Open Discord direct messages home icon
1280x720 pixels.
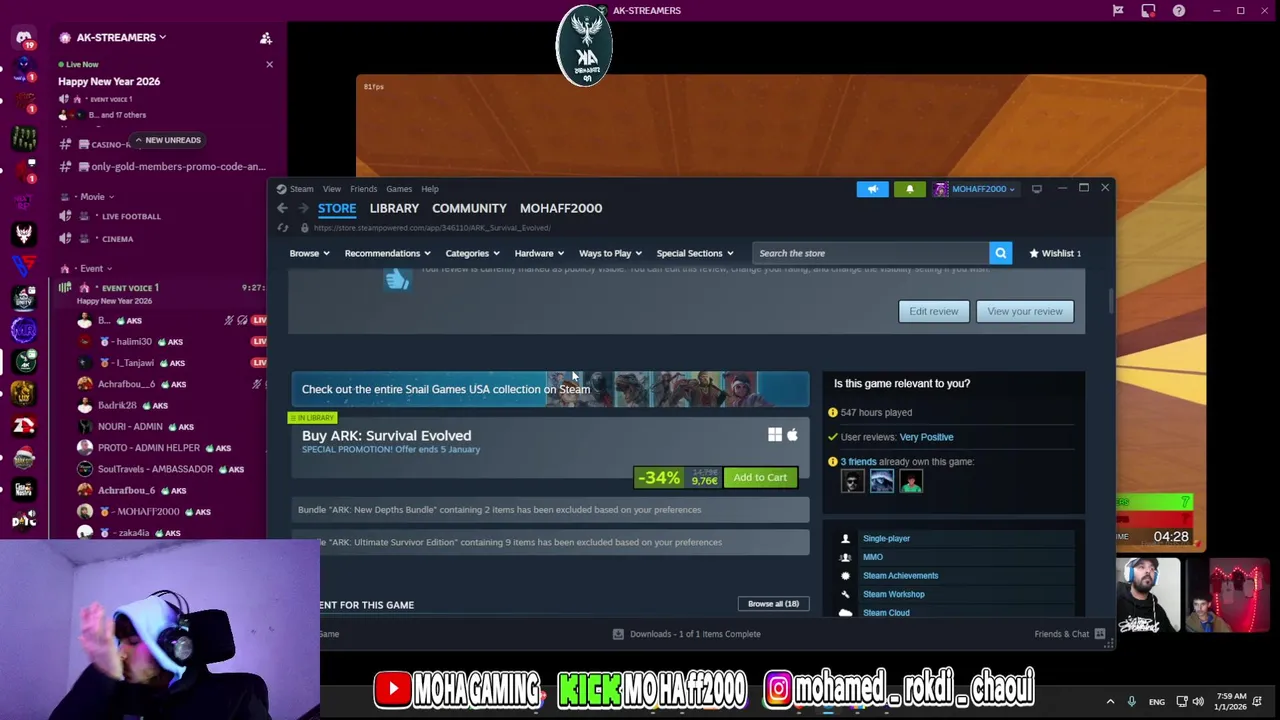pyautogui.click(x=24, y=38)
